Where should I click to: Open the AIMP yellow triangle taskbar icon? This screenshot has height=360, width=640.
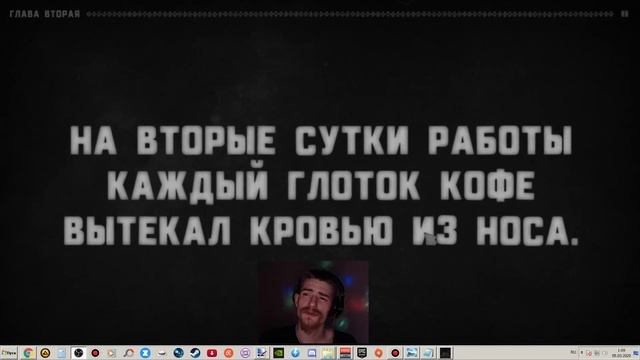(x=45, y=353)
